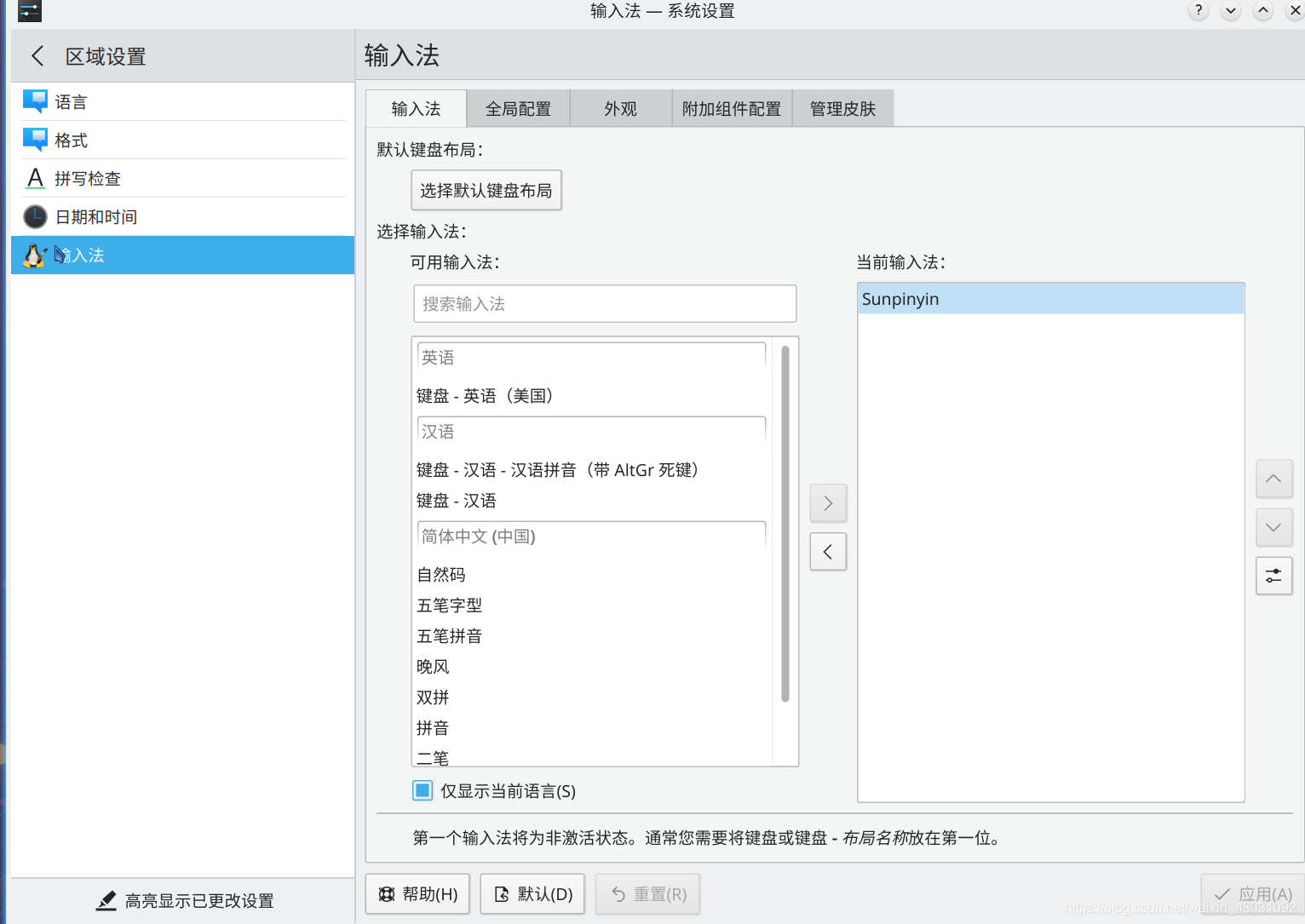Select Sunpinyin in current input methods
1305x924 pixels.
click(1051, 299)
